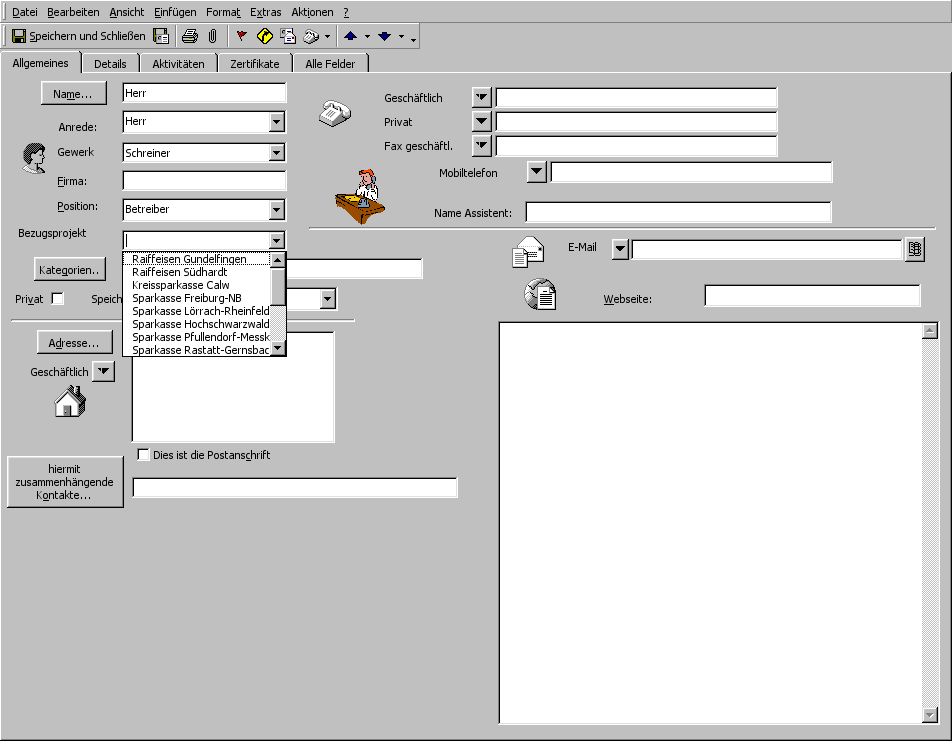Click the save and new icon

pos(161,36)
